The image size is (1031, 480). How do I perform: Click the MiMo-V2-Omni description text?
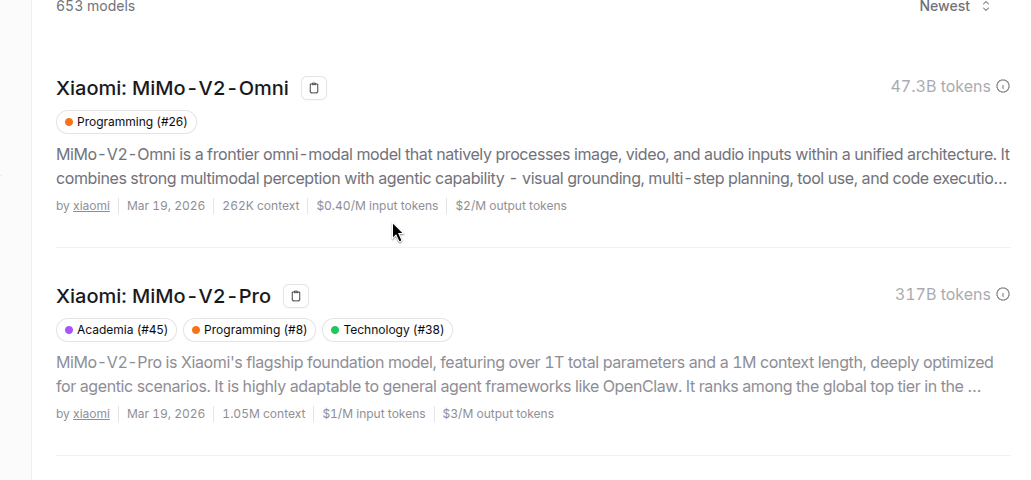(533, 166)
